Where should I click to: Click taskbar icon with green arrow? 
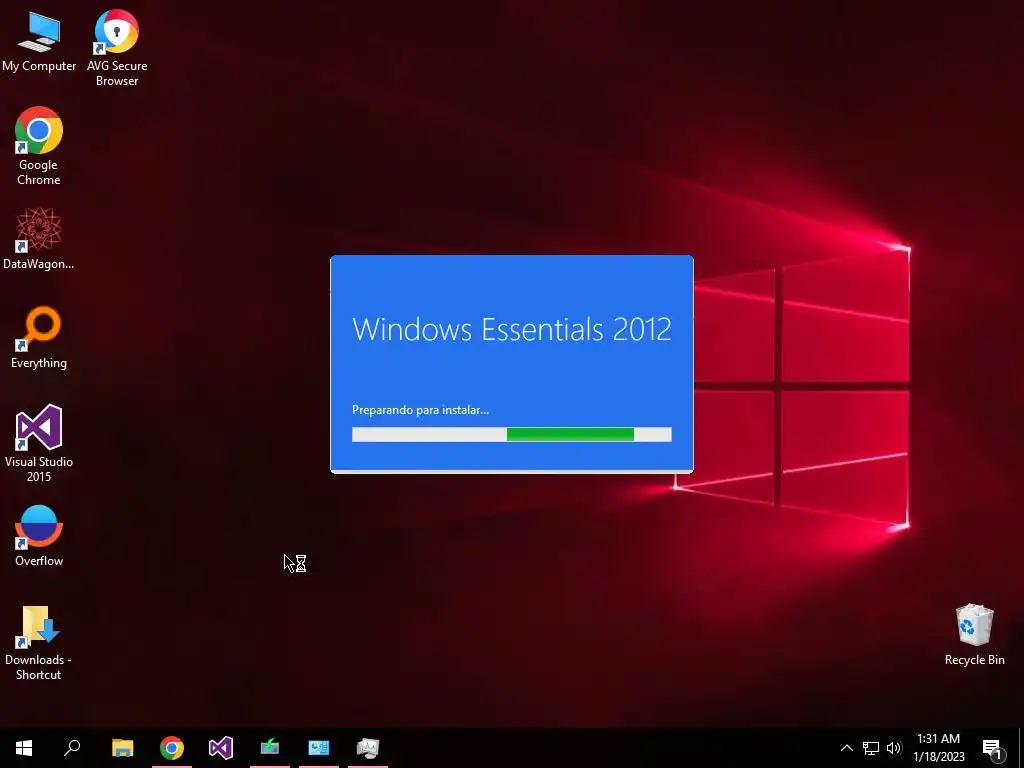[270, 748]
